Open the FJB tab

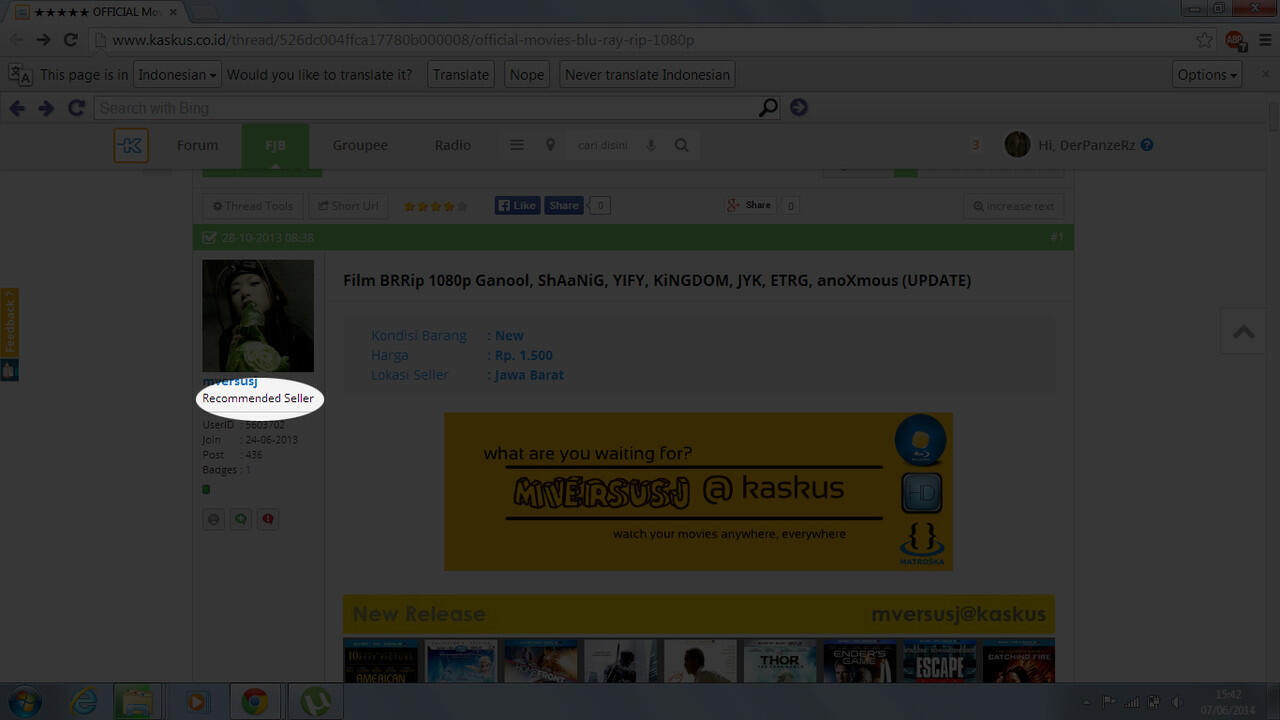click(x=275, y=145)
